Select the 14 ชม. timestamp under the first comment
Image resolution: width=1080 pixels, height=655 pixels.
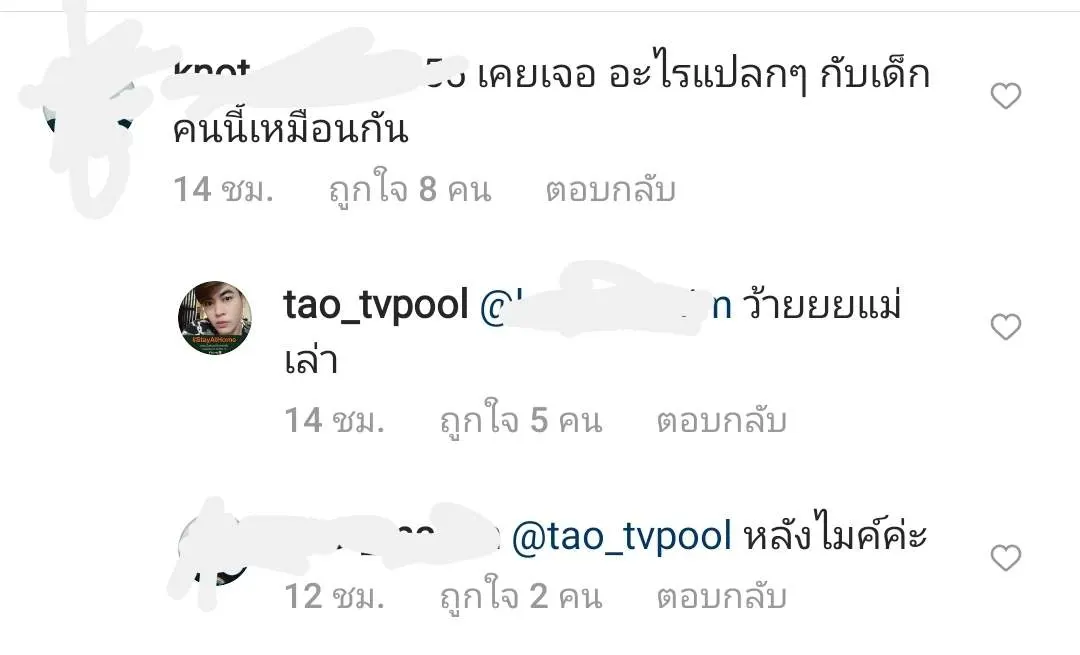[223, 189]
